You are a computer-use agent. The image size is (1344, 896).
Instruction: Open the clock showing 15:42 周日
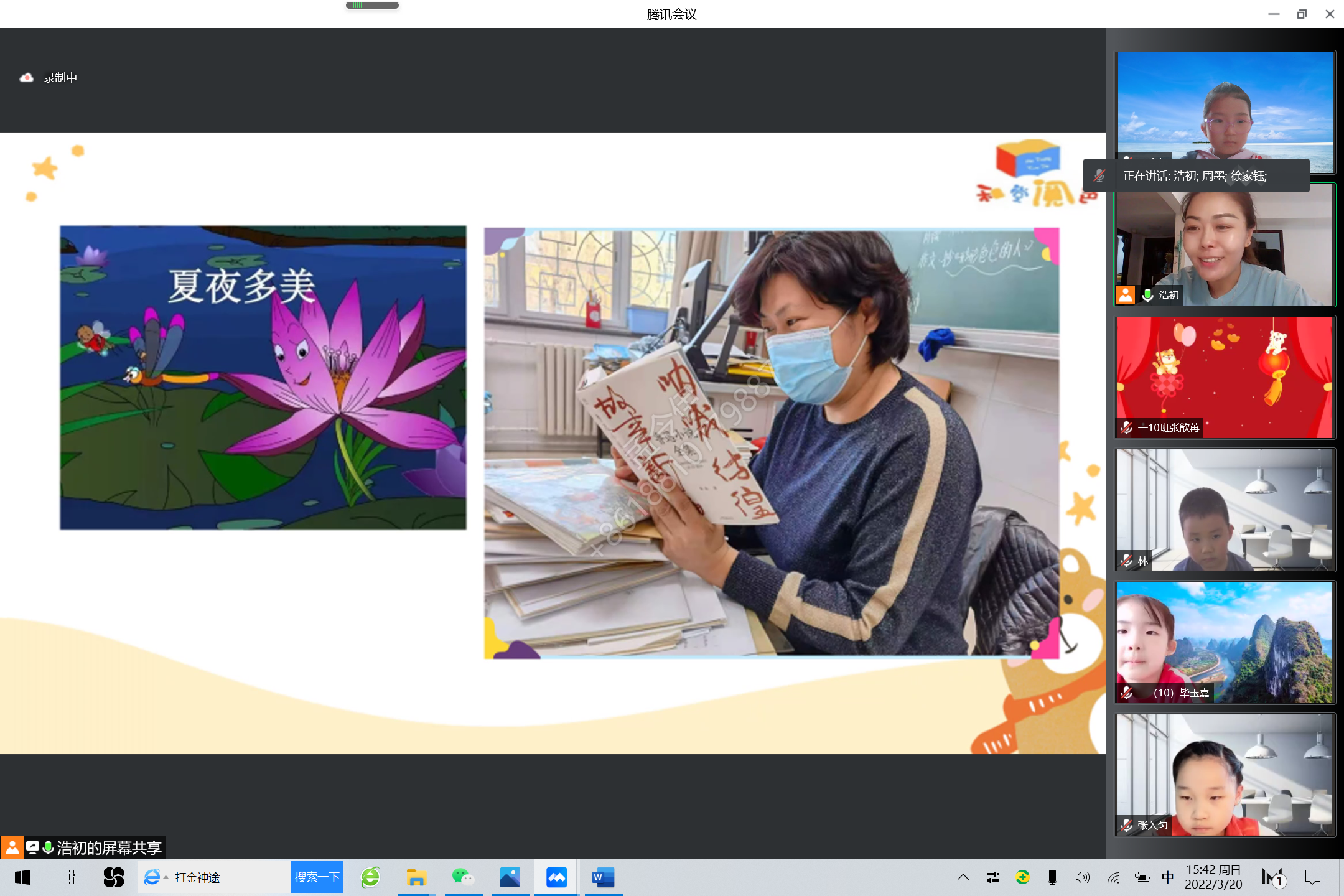[1213, 877]
